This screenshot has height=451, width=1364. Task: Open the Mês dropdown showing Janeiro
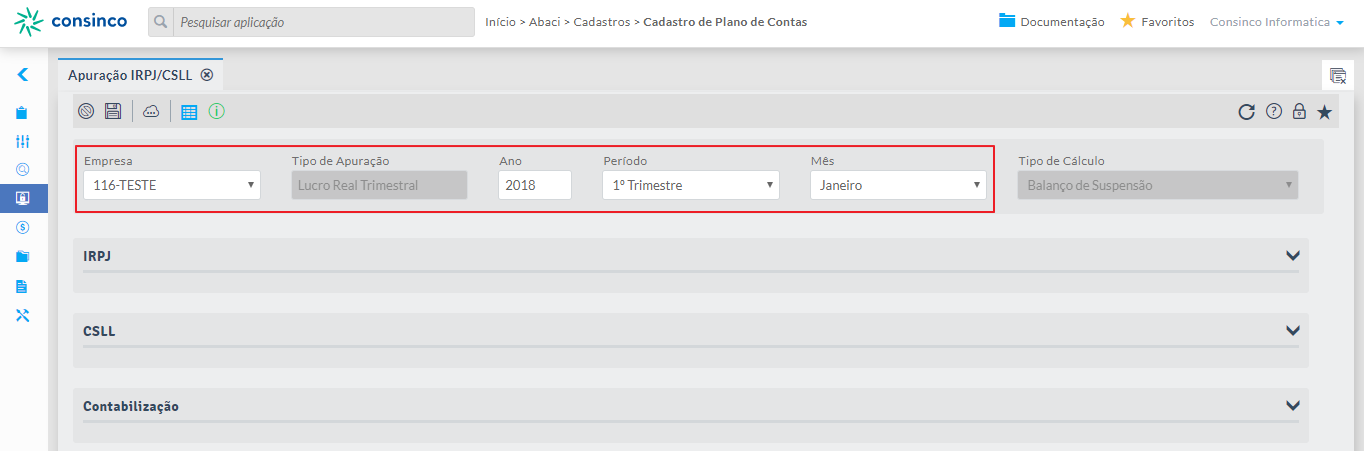click(898, 185)
